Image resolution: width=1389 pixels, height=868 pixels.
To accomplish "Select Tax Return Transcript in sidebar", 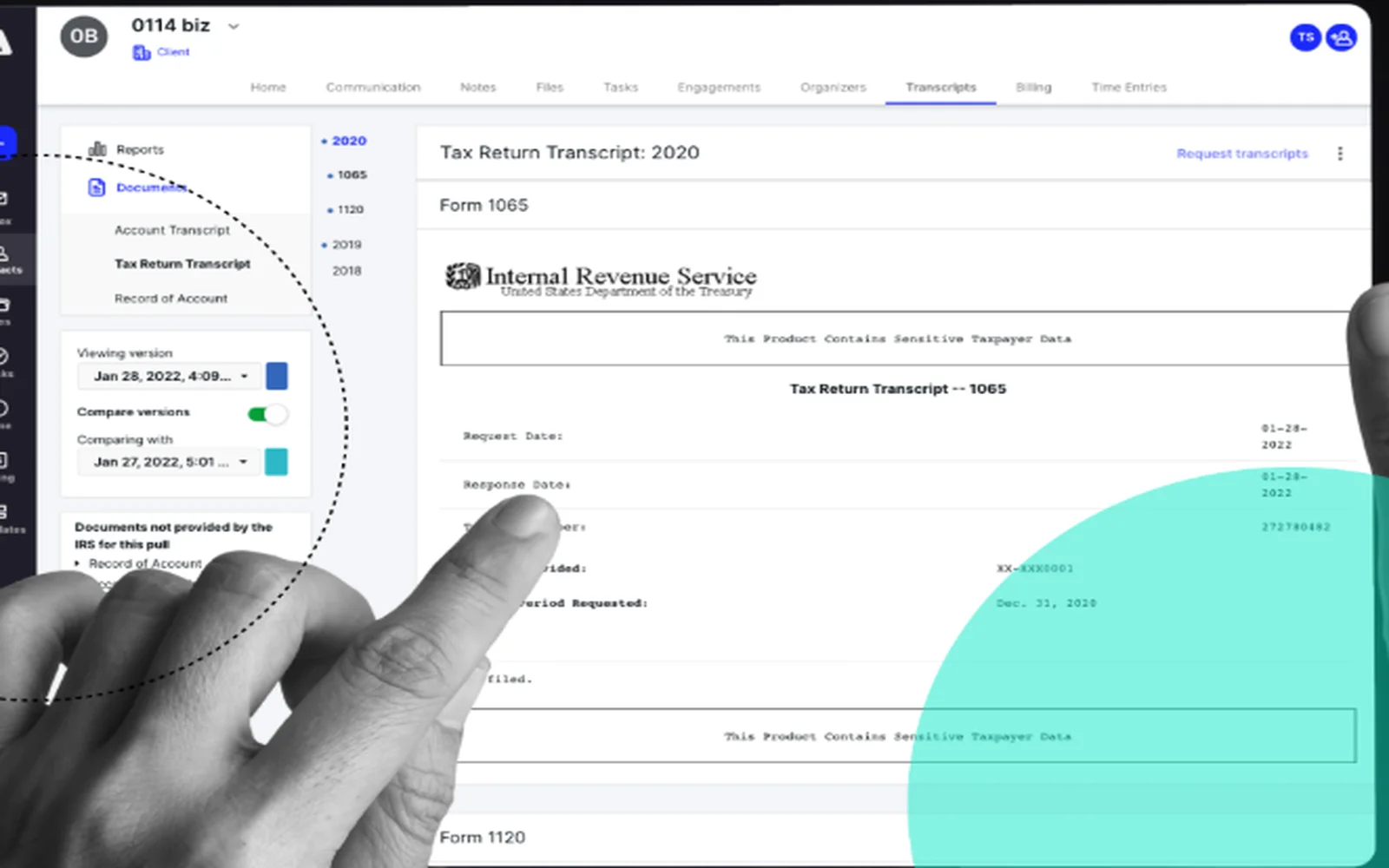I will tap(182, 264).
